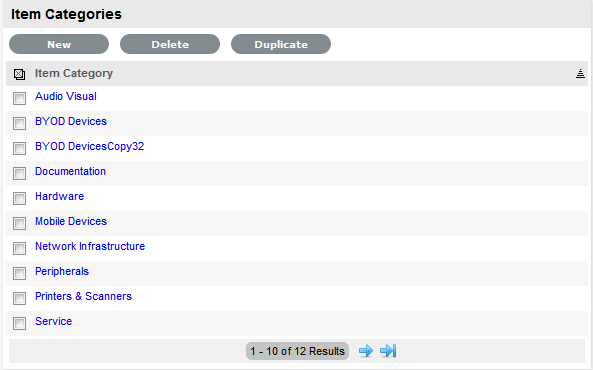593x370 pixels.
Task: Open the BYOD Devices category link
Action: pyautogui.click(x=71, y=121)
